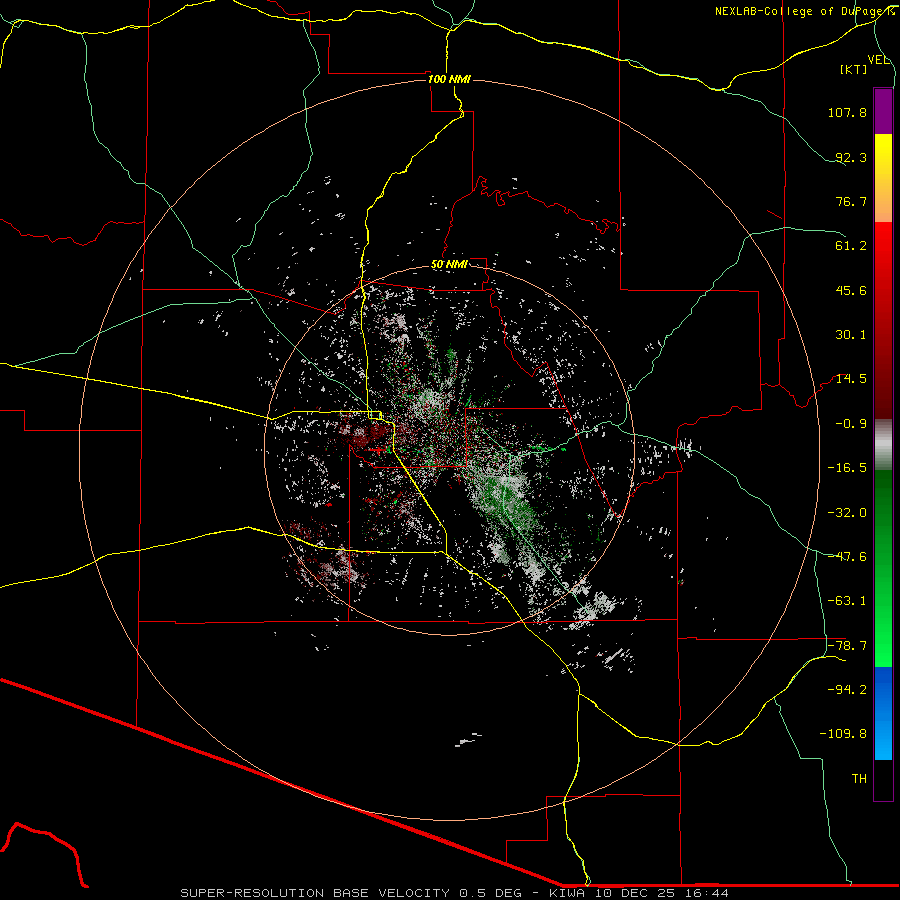Click the bright green segment of the color bar
This screenshot has height=900, width=900.
click(x=883, y=568)
